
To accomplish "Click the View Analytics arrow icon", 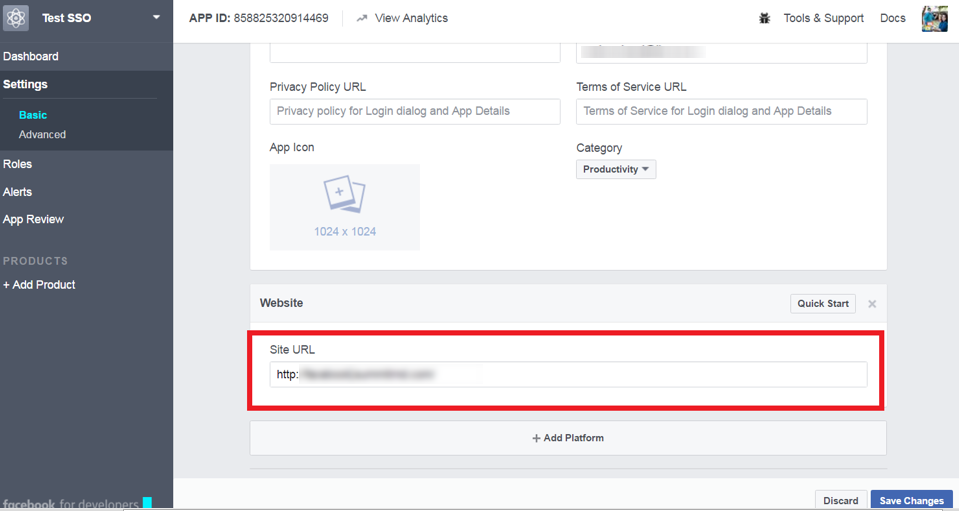I will pos(362,18).
